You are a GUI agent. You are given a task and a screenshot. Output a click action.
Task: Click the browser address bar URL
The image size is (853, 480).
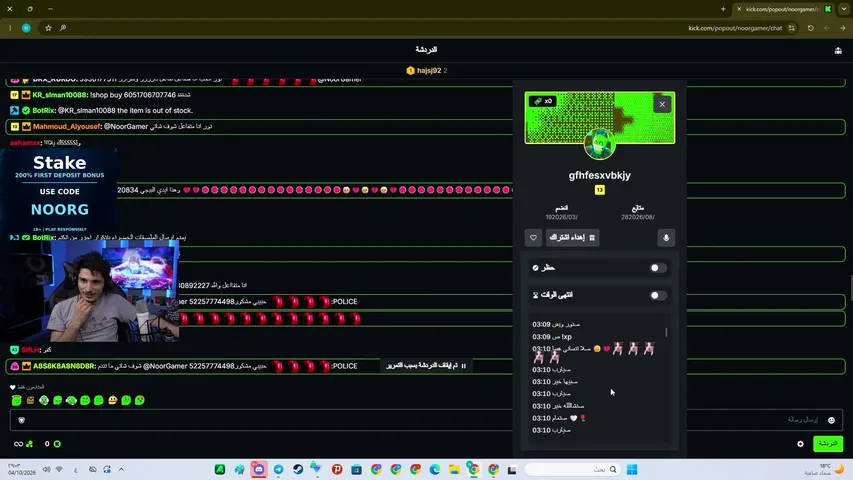point(735,28)
